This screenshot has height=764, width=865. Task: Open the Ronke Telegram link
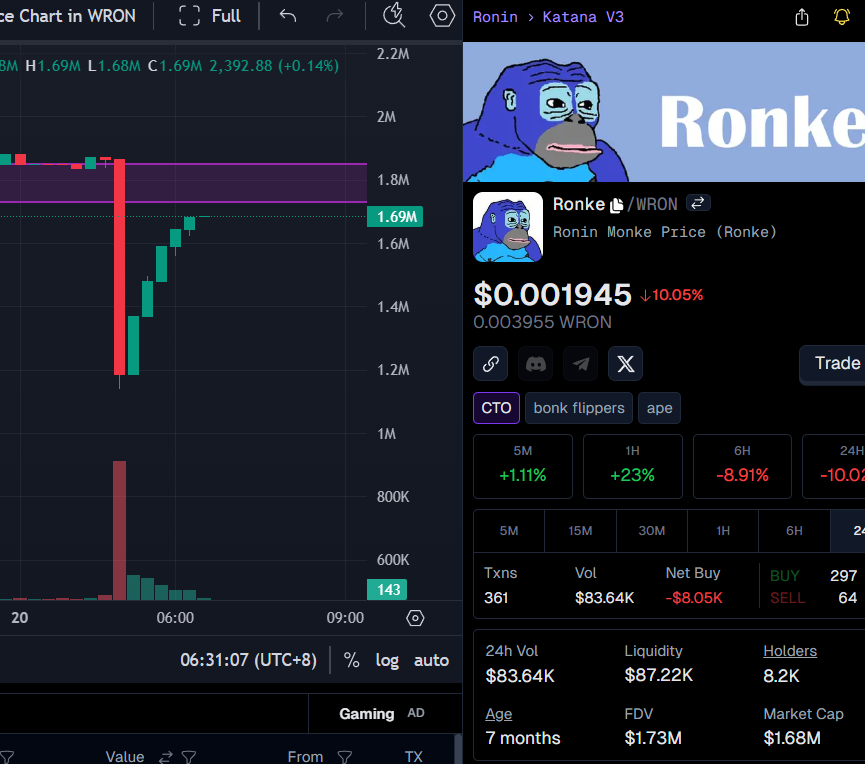[580, 364]
